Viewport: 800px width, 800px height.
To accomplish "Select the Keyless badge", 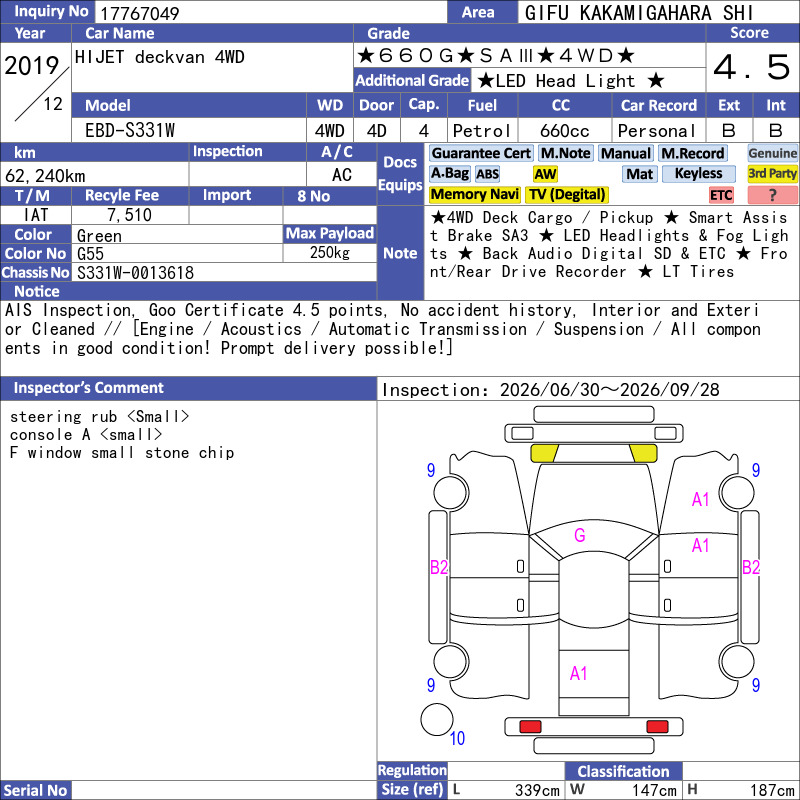I will coord(698,174).
